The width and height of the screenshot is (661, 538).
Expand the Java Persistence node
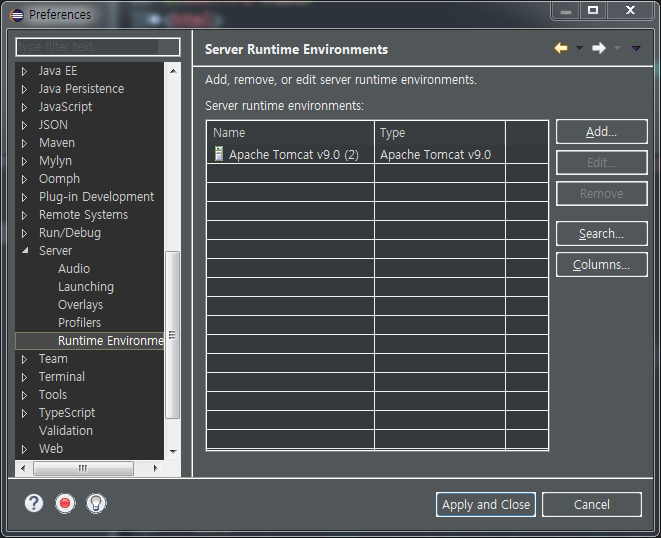[24, 90]
